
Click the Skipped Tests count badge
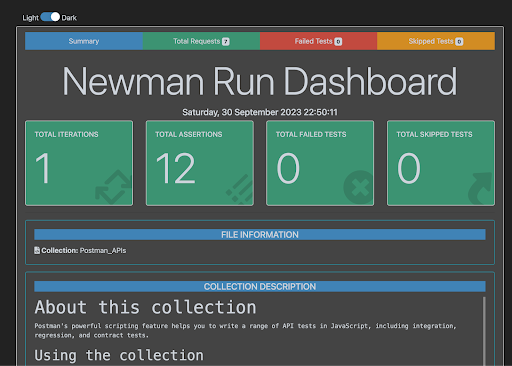[459, 42]
